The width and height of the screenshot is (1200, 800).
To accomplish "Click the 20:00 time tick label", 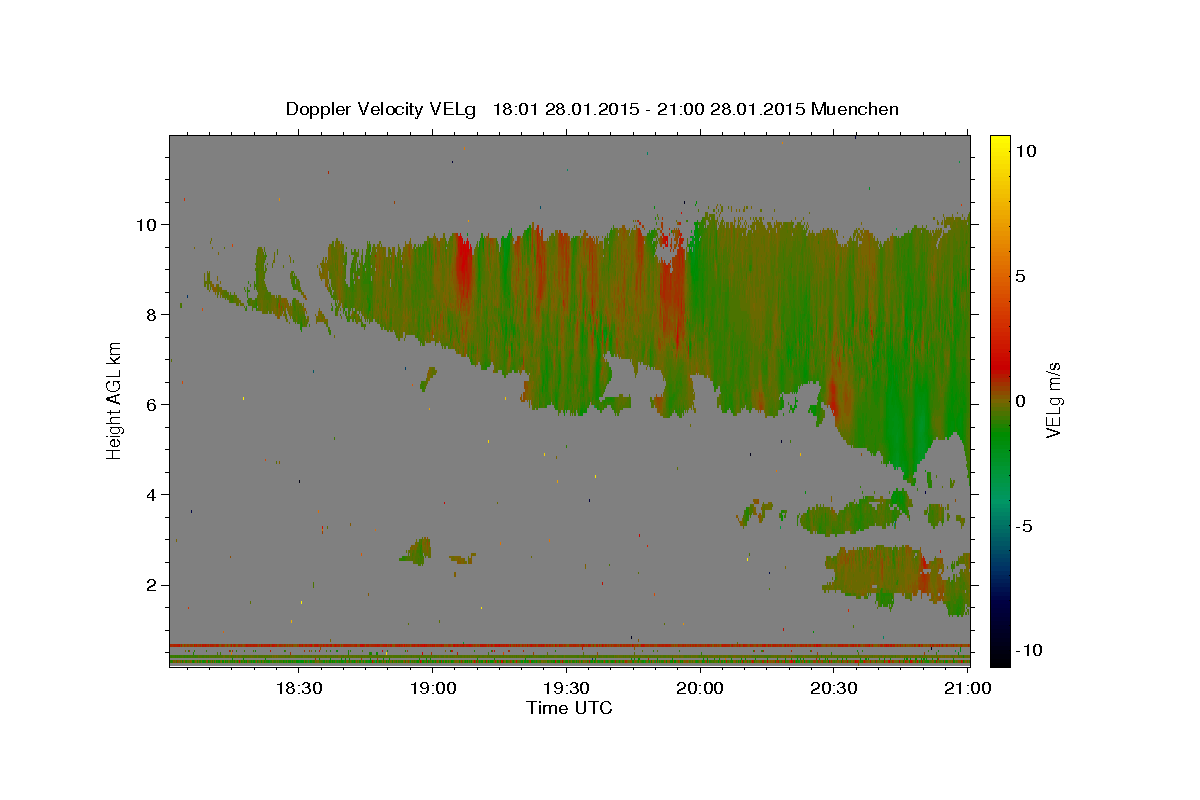I will [700, 689].
